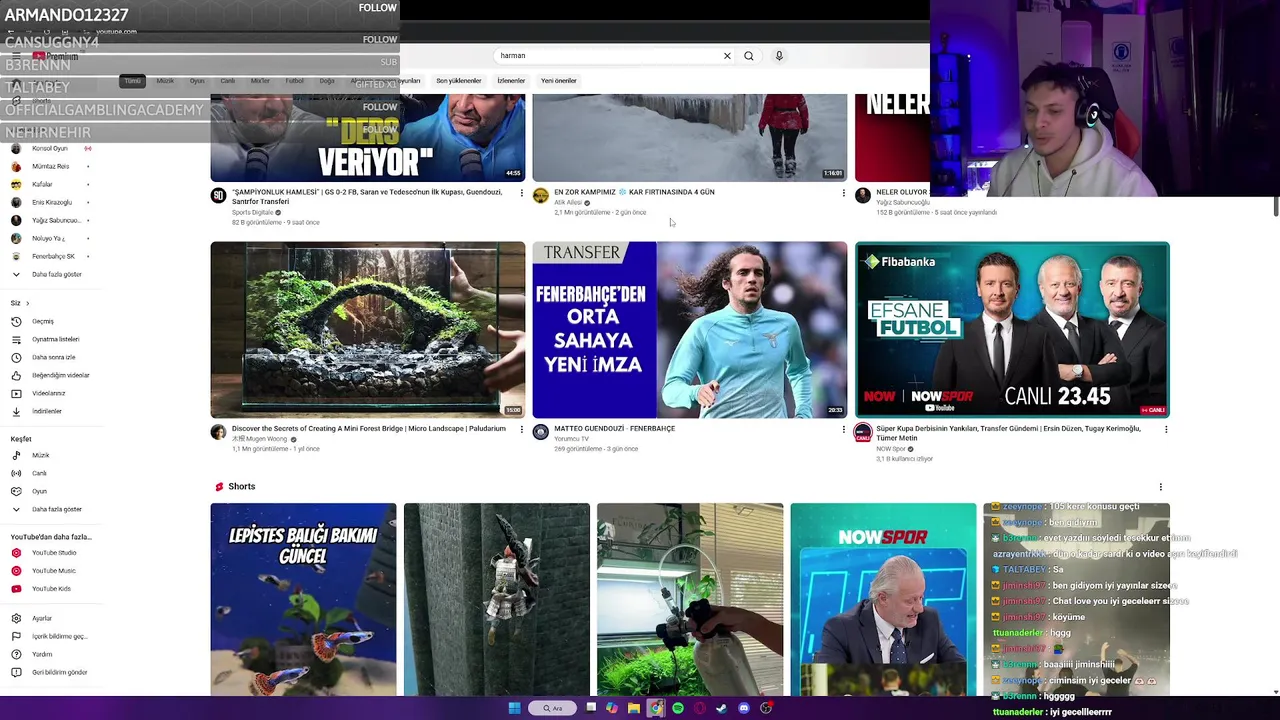Open En Zor Kampımız Kar Fırtınasında video title
Screen dimensions: 1280x720
[x=634, y=192]
